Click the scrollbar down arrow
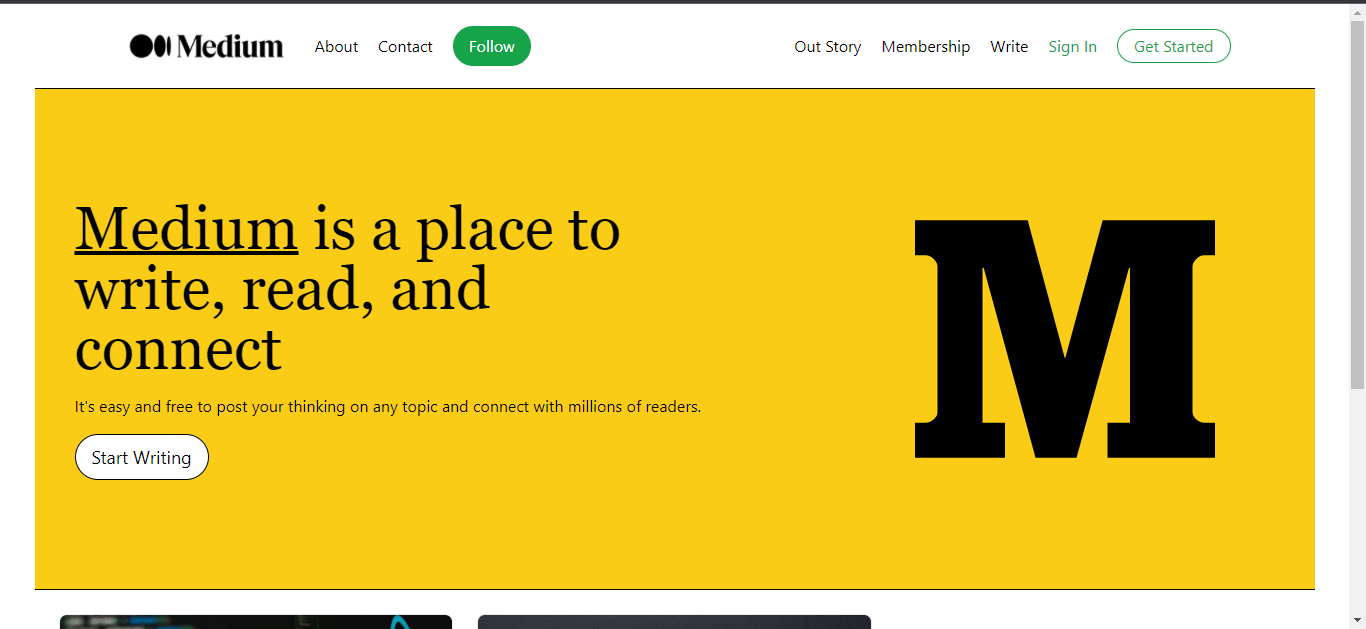1366x629 pixels. [x=1357, y=620]
